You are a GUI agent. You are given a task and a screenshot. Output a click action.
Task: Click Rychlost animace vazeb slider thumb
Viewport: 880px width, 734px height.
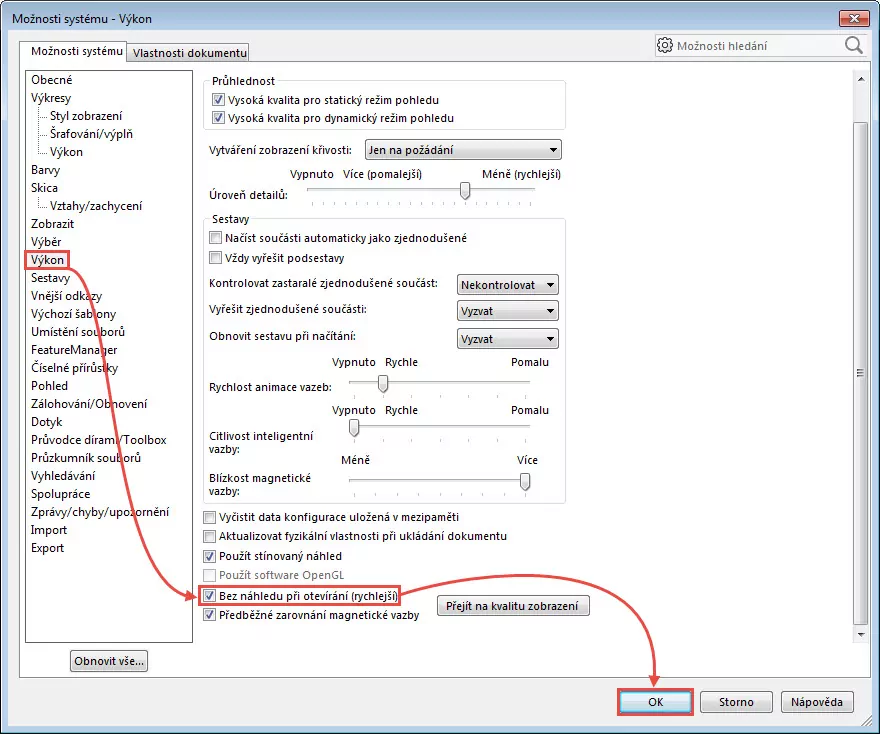[x=382, y=382]
